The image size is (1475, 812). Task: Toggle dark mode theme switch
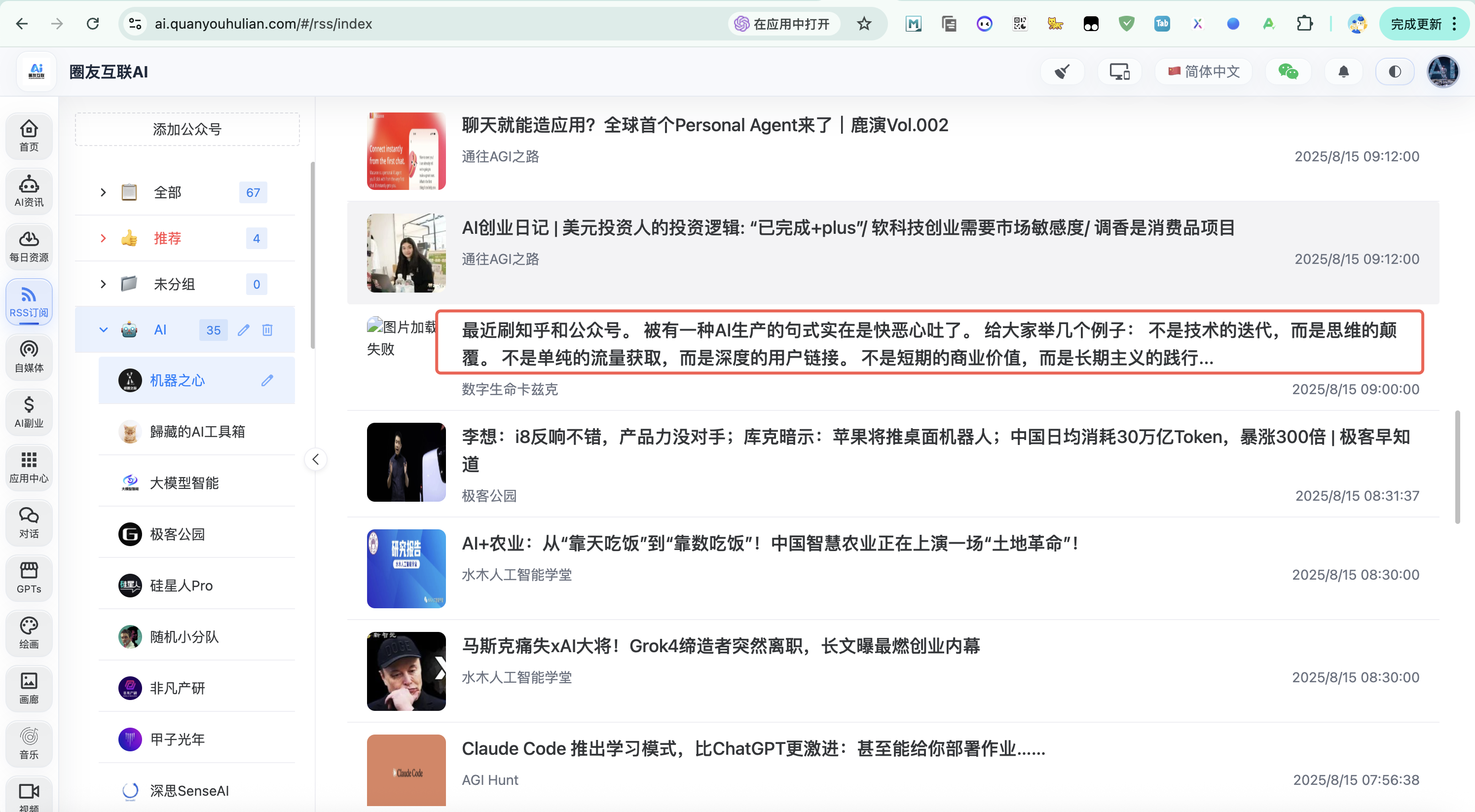click(x=1395, y=72)
